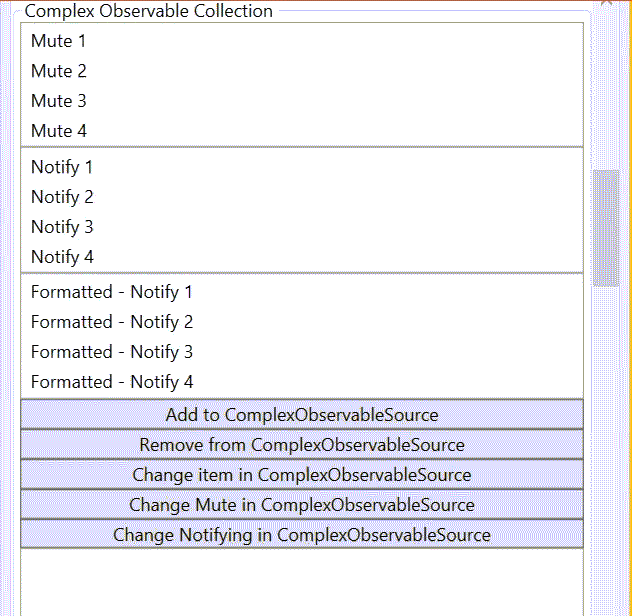Click the vertical scrollbar thumb
Screen dimensions: 632x616
(606, 228)
